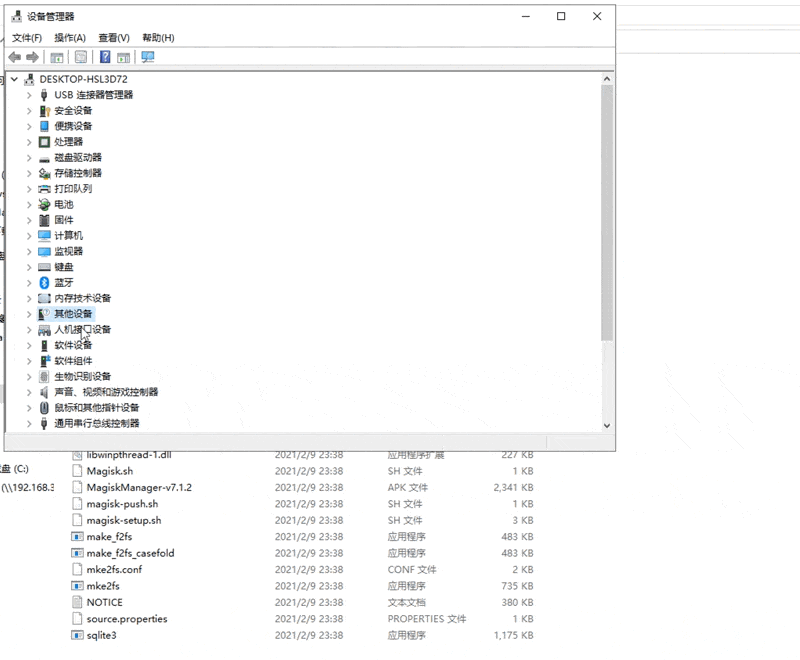Click the device tree scrollbar up arrow
Screen dimensions: 800x660
[x=607, y=79]
